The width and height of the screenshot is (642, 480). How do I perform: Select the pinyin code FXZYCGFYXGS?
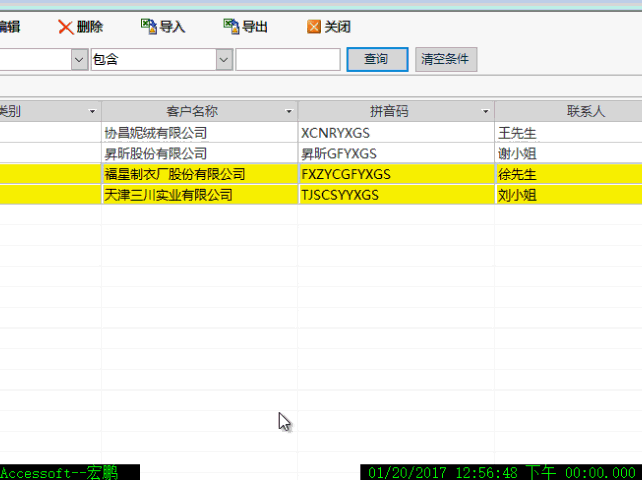[396, 174]
